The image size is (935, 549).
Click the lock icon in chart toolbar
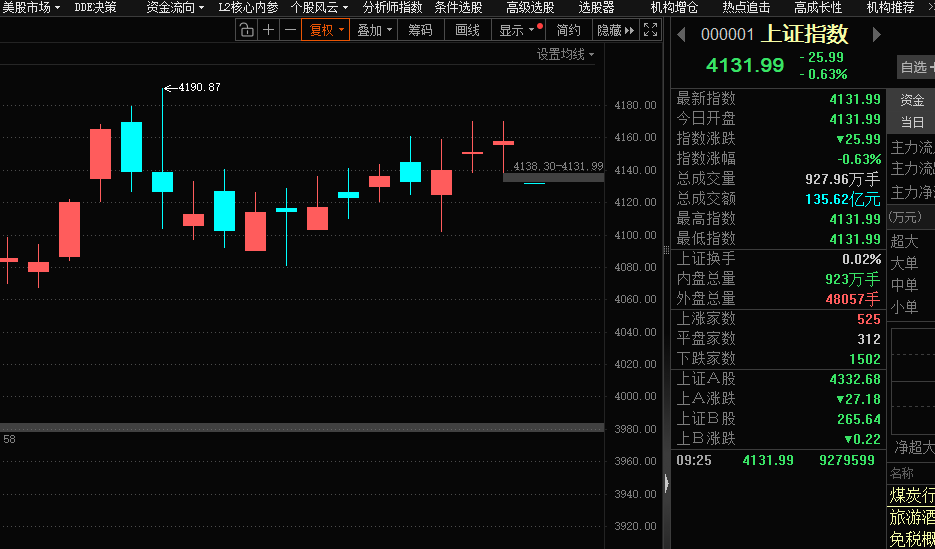pos(247,30)
